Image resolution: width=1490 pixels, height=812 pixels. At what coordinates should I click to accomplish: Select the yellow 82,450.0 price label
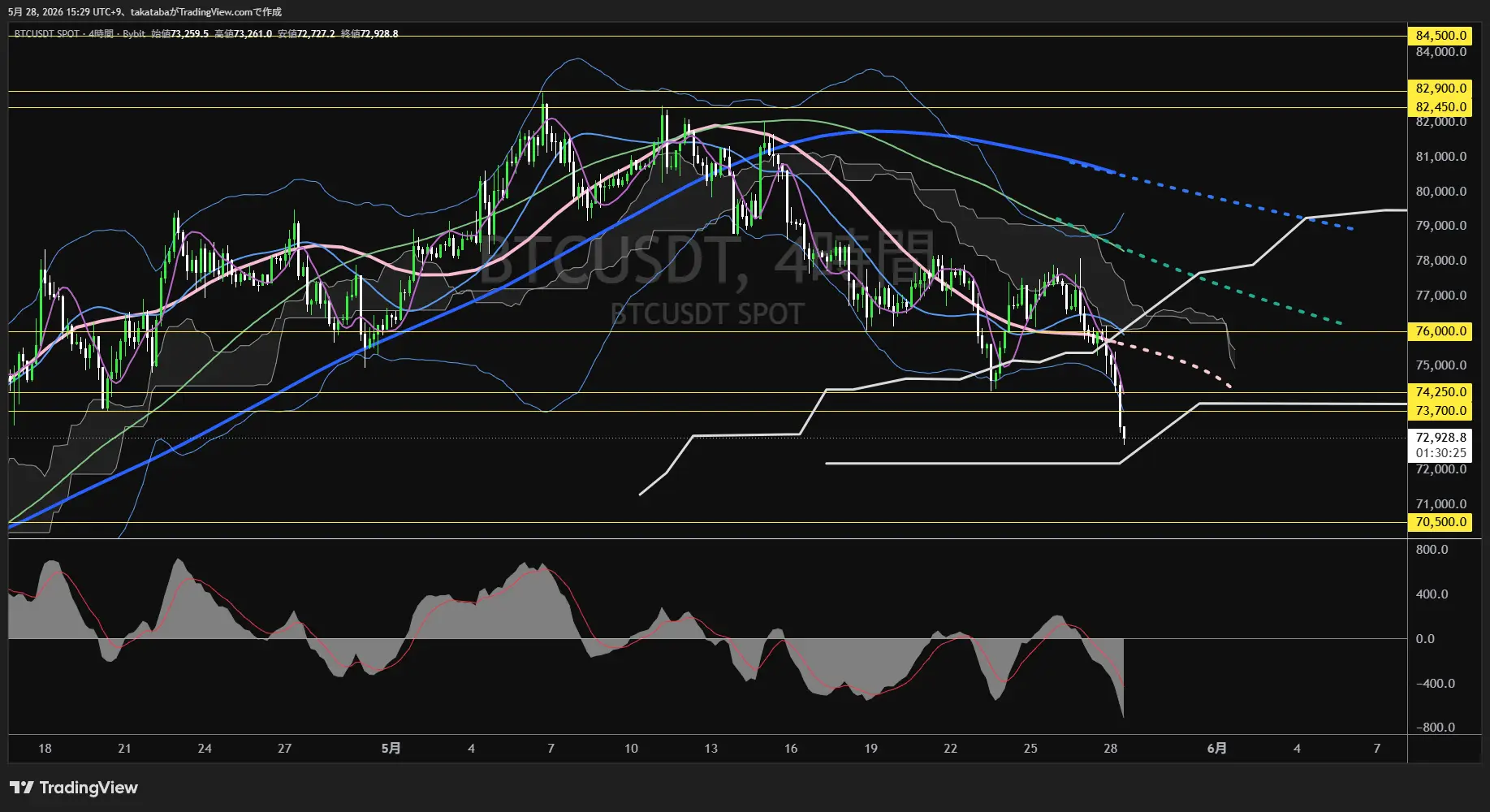point(1441,107)
